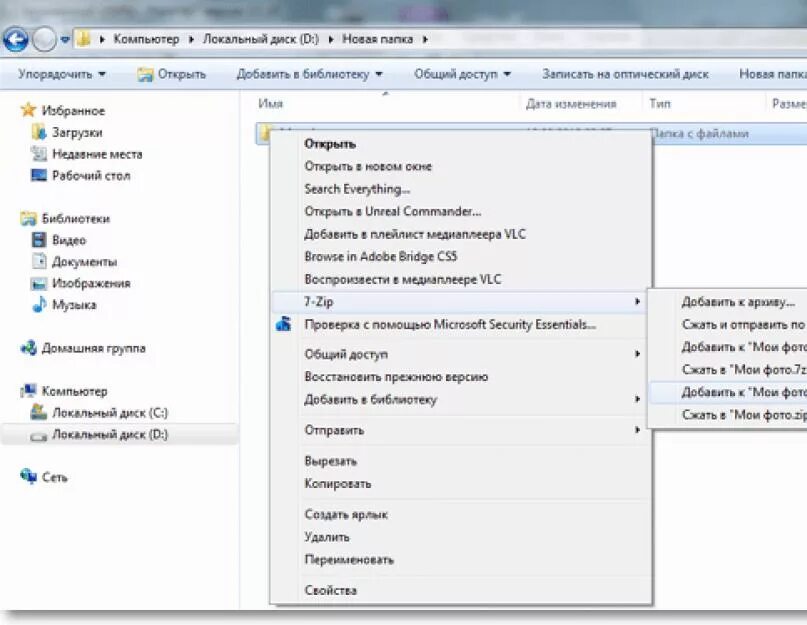Click the Локальный диск (C:) drive icon
Screen dimensions: 807x625
39,412
